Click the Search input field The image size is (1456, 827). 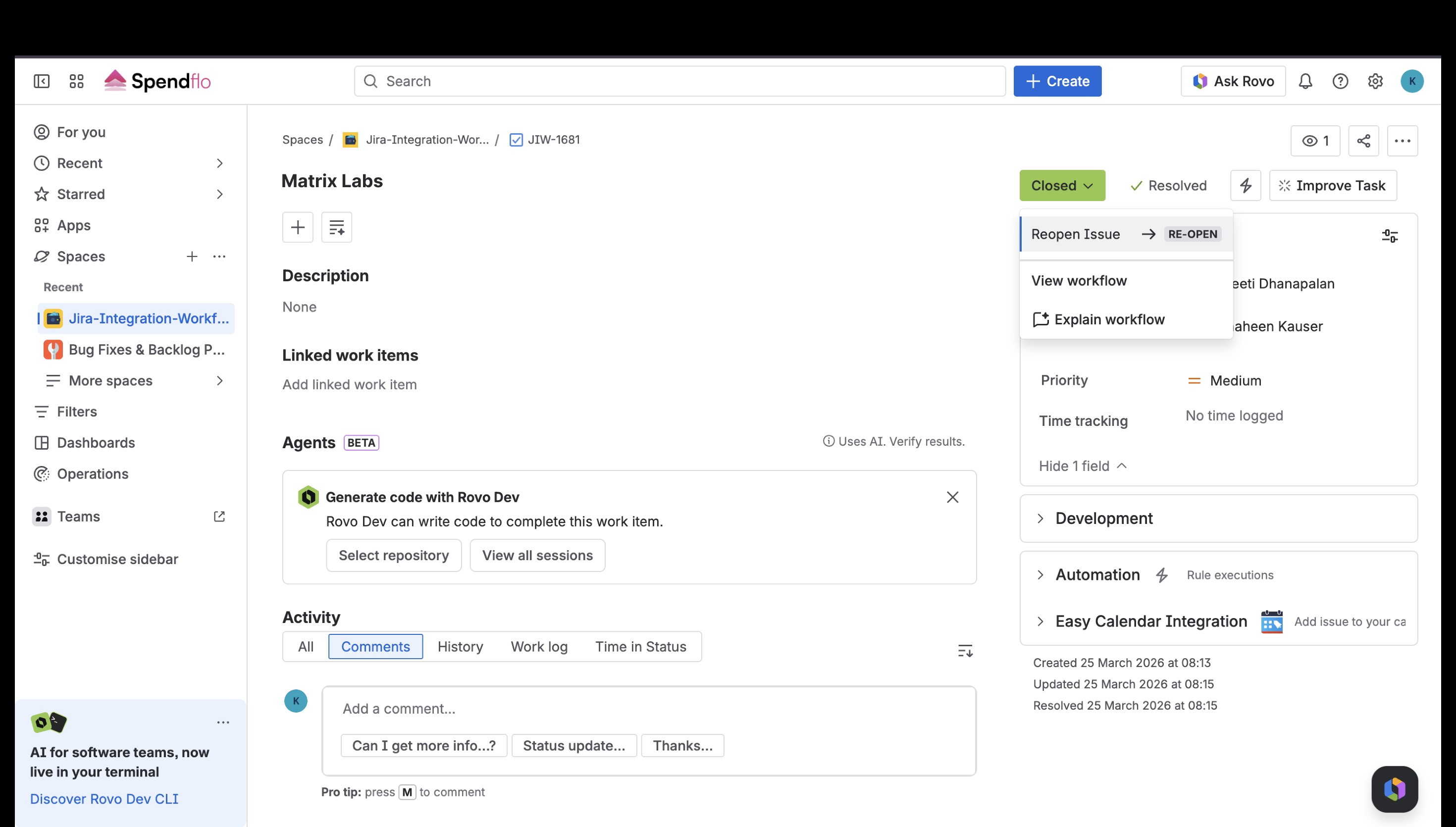click(680, 81)
